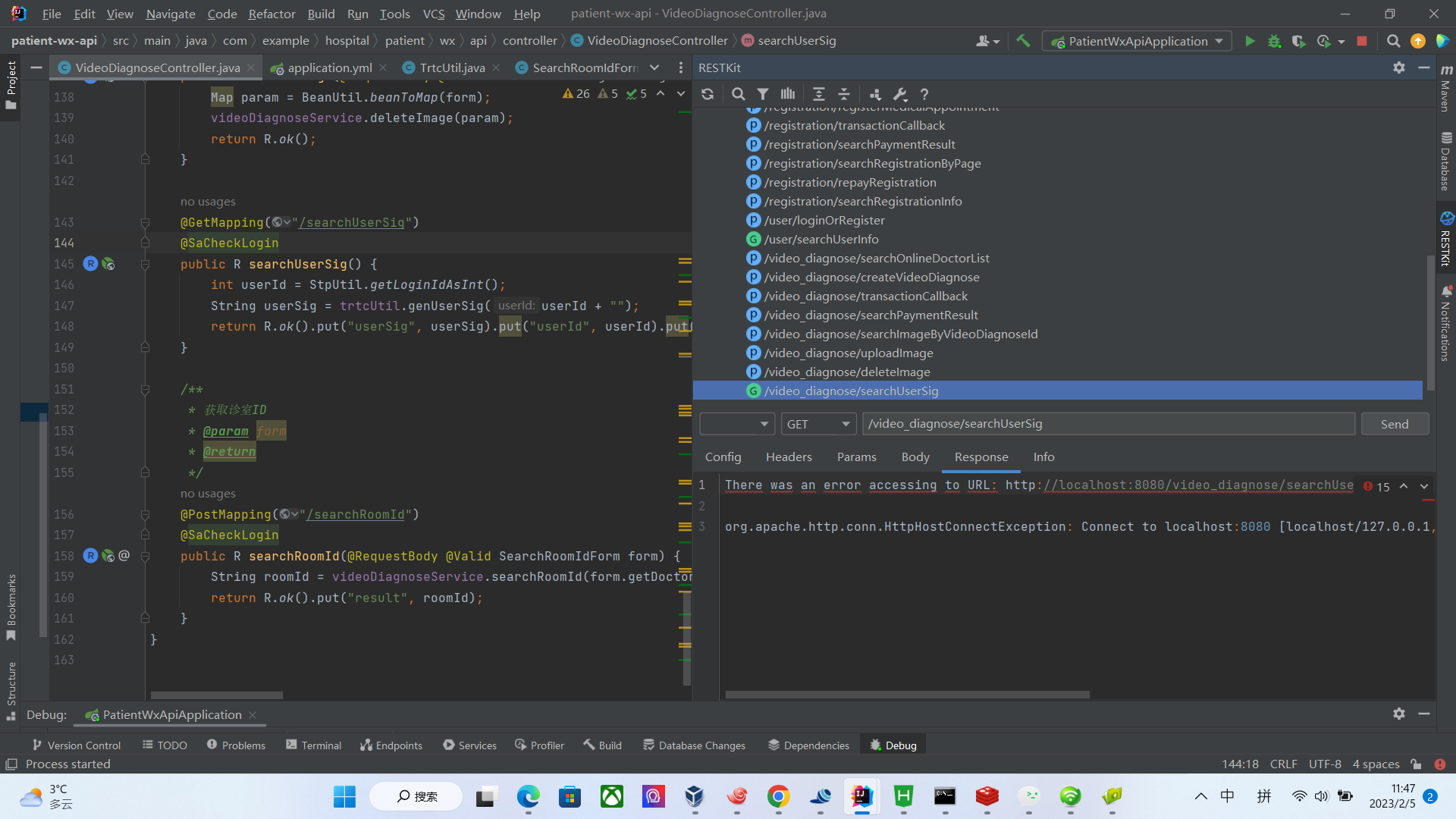Click the Collapse All icon in RESTKit
The height and width of the screenshot is (819, 1456).
click(x=844, y=94)
